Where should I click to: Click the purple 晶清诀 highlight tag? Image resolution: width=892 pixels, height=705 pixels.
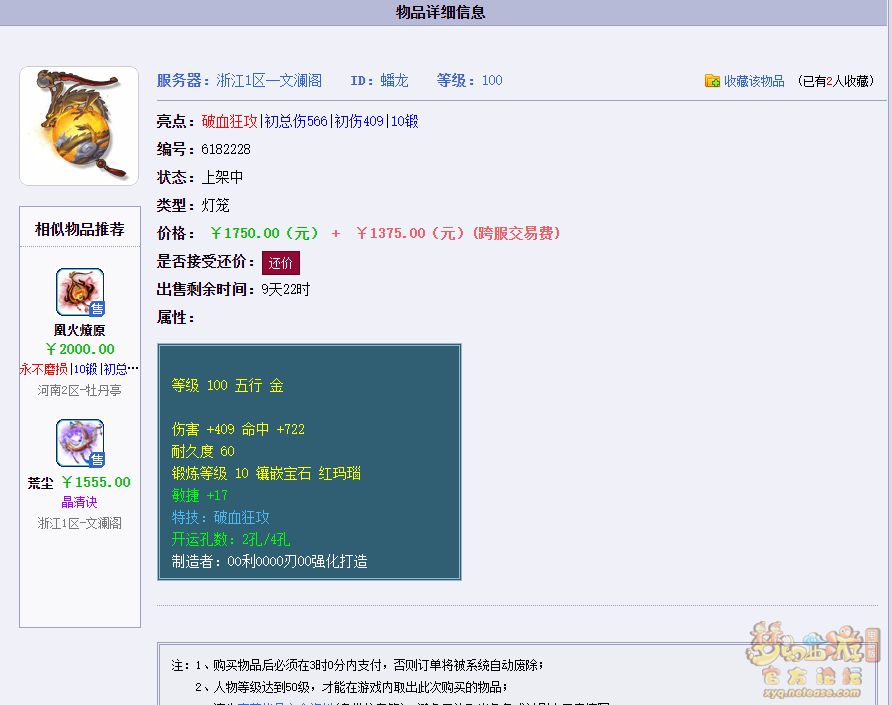(80, 502)
